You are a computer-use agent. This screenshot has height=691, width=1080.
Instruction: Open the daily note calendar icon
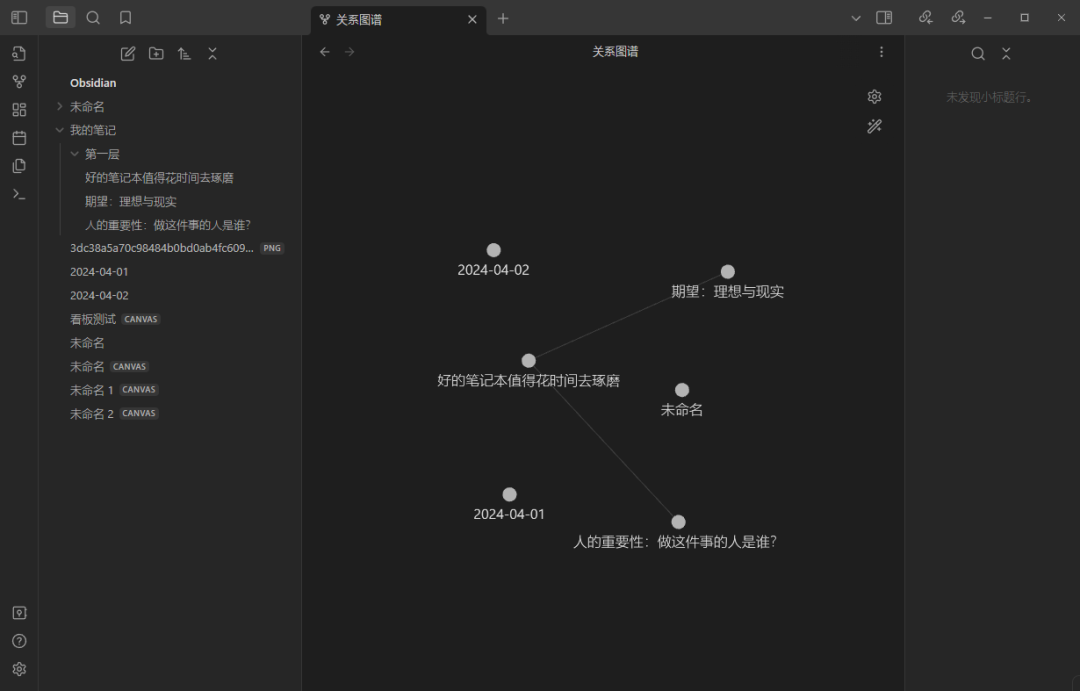pyautogui.click(x=18, y=137)
